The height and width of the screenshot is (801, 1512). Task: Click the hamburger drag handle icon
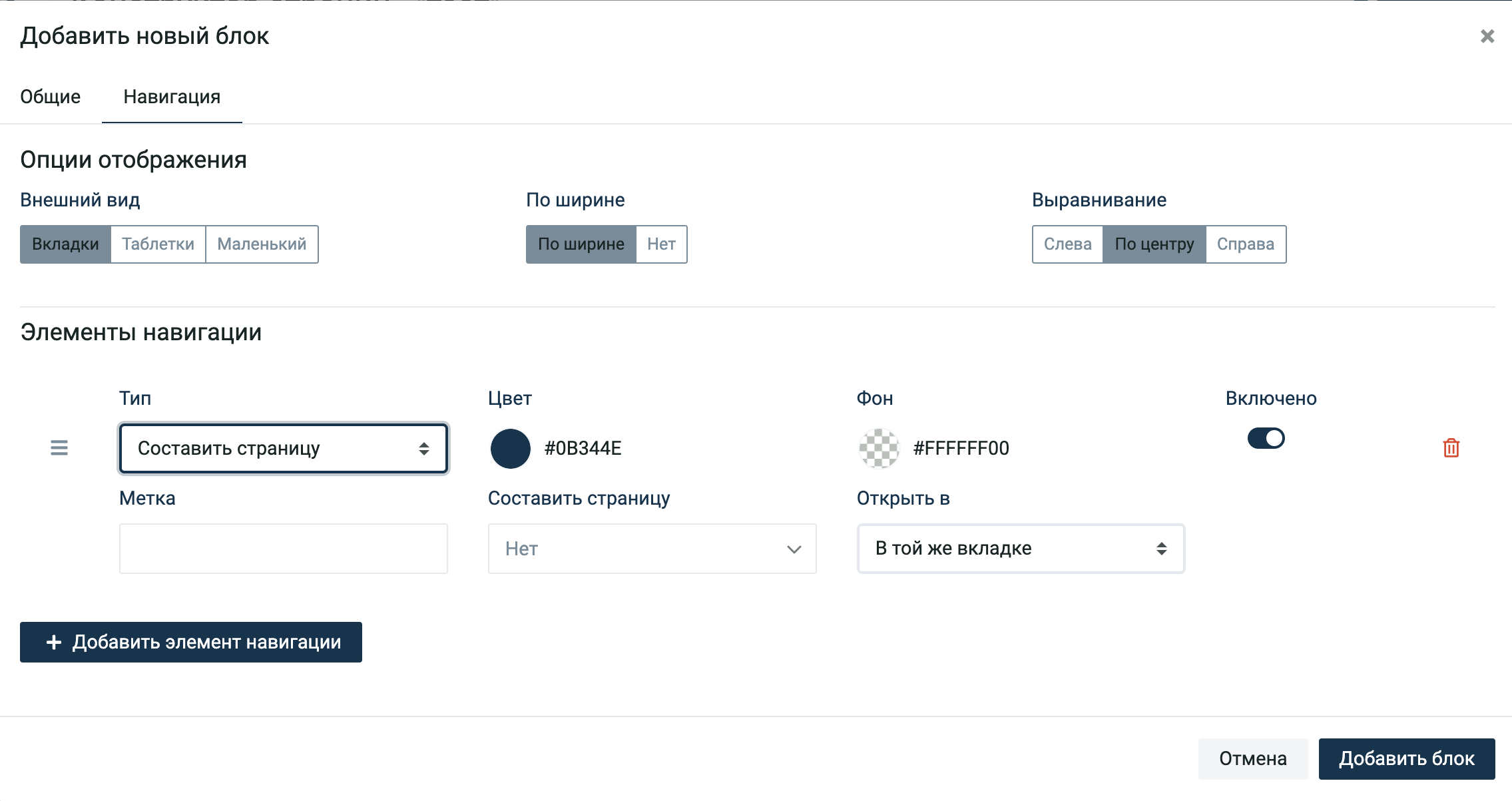(x=59, y=448)
